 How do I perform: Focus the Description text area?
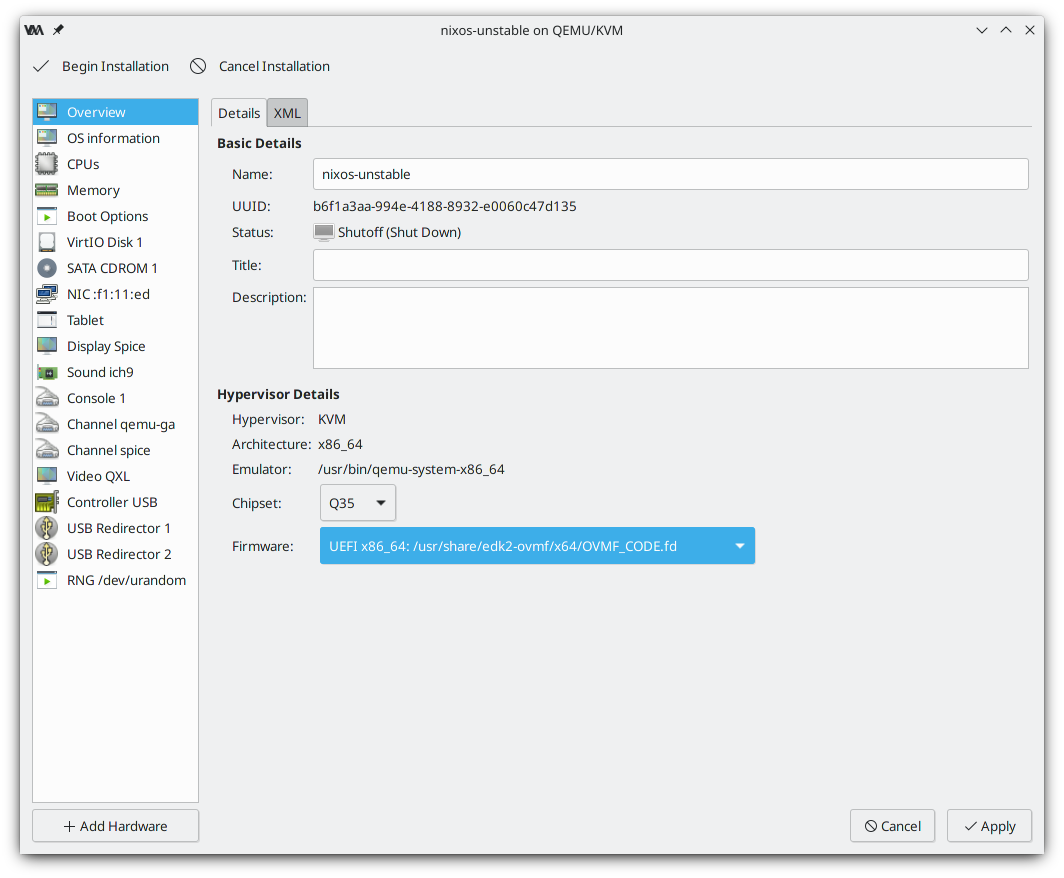pos(670,328)
